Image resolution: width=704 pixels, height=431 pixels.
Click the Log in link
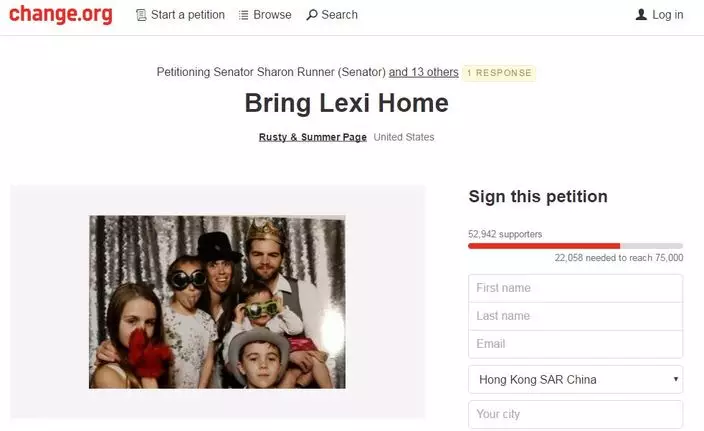[x=667, y=15]
